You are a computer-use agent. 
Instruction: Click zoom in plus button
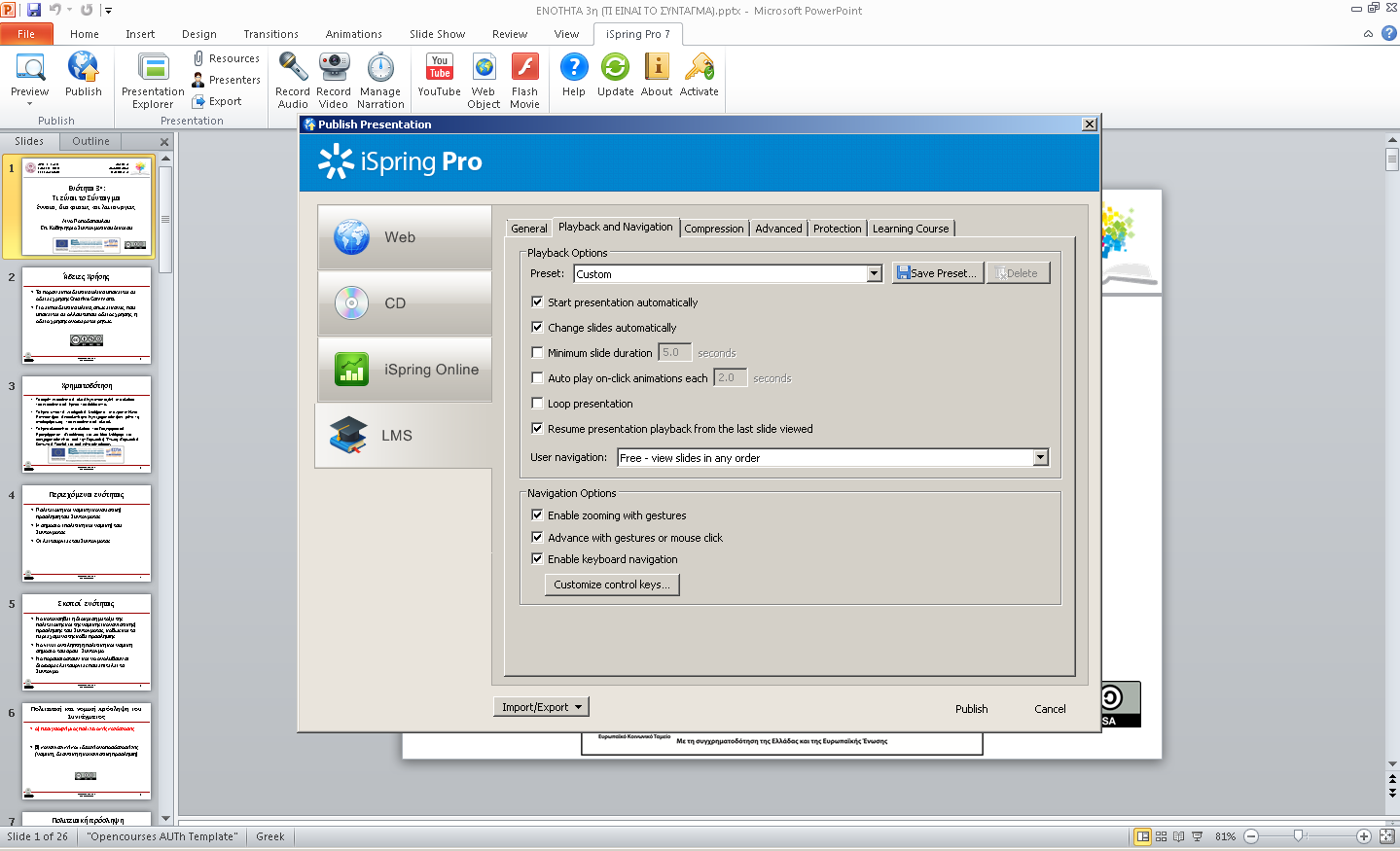[x=1364, y=836]
